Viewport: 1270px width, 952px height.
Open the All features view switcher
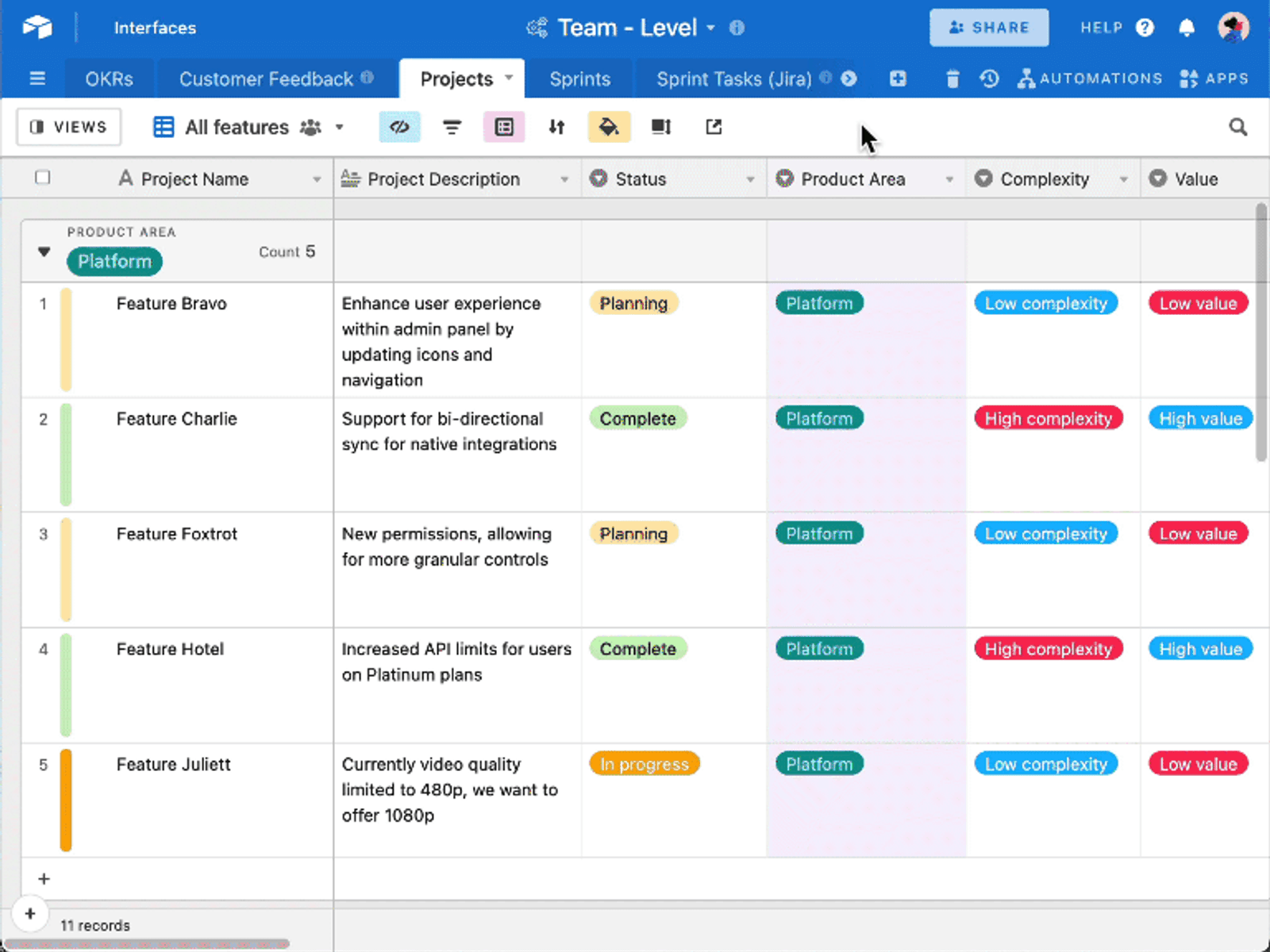click(x=248, y=127)
